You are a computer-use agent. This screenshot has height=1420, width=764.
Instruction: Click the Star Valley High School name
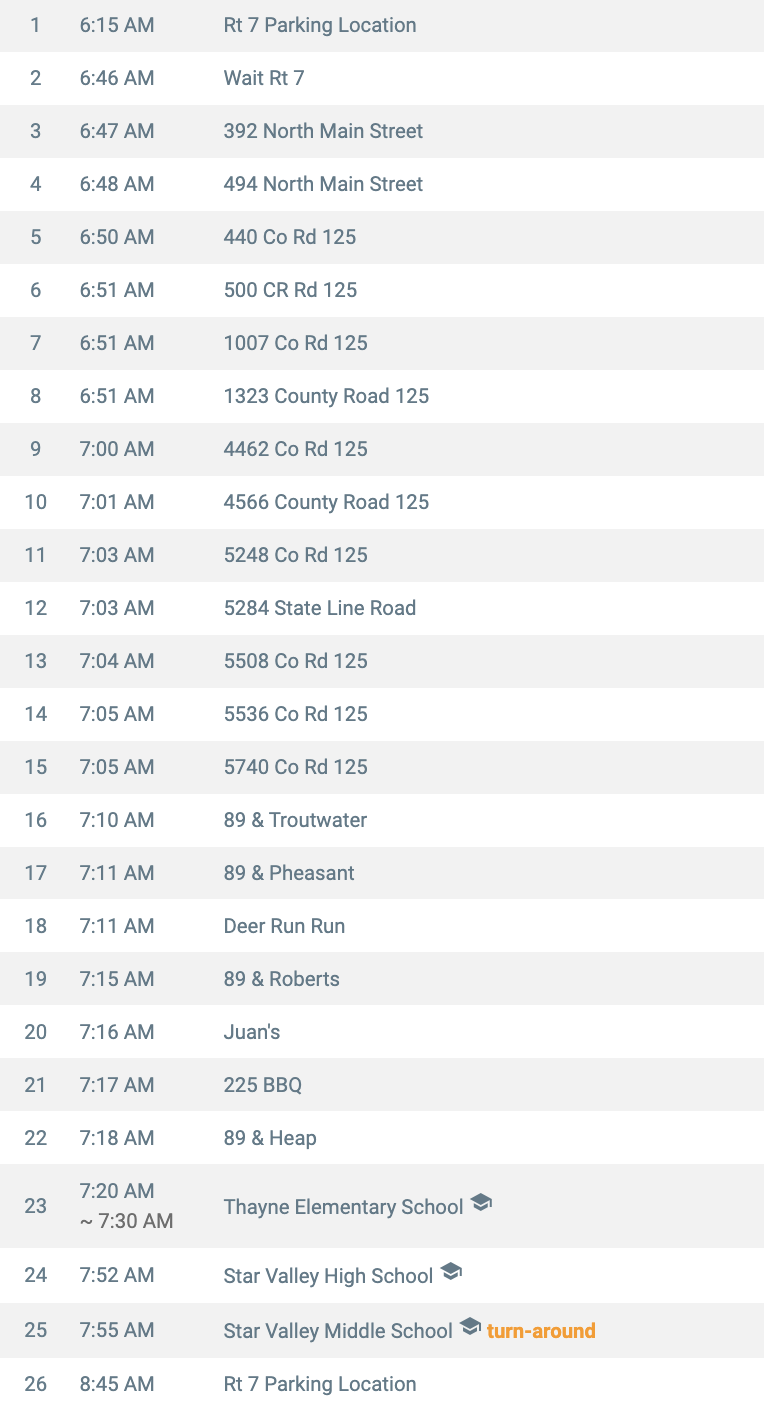click(x=328, y=1276)
